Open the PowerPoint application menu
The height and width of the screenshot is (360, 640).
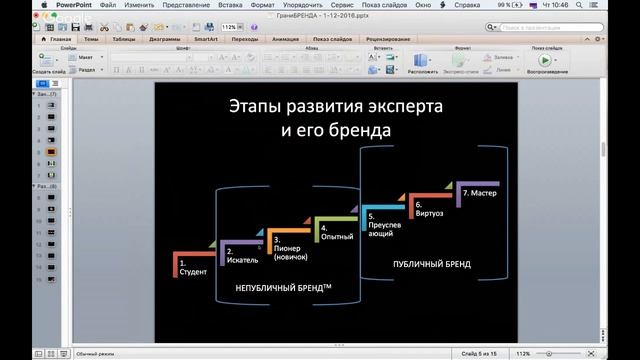(x=74, y=5)
